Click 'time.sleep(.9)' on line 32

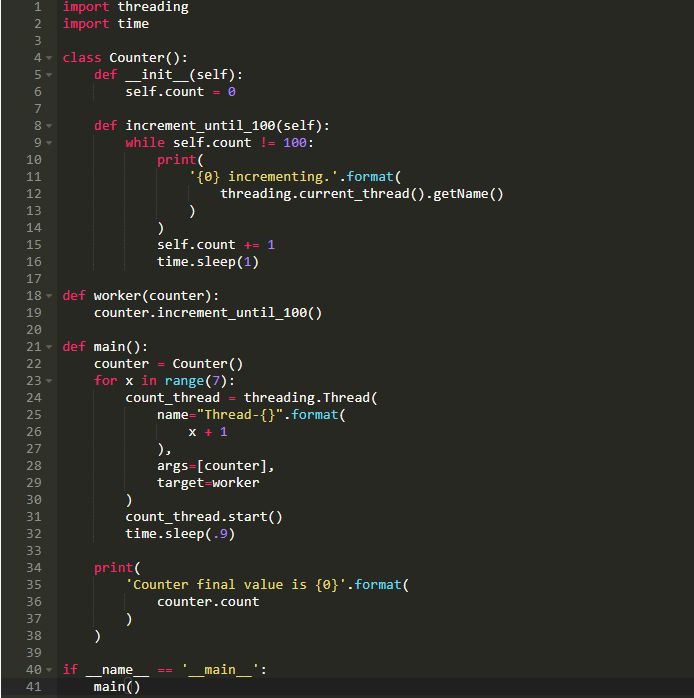[180, 534]
